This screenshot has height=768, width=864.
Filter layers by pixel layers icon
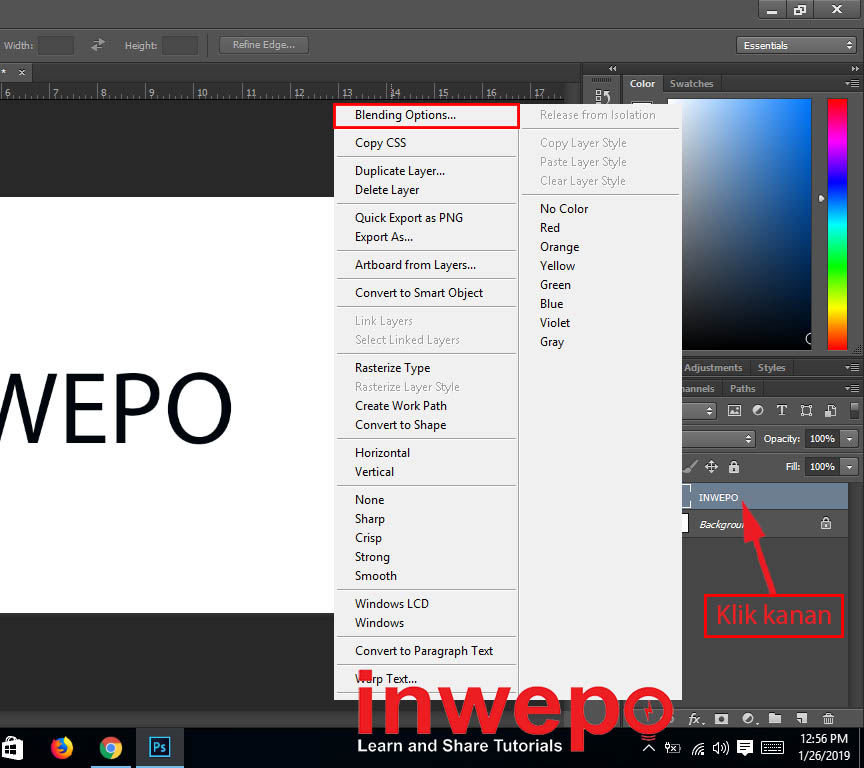click(x=734, y=411)
